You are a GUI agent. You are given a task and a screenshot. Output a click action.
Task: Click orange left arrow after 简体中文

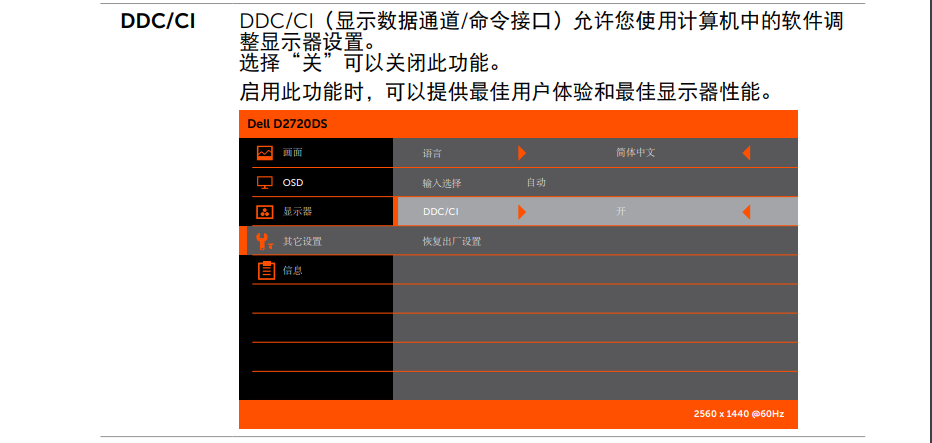746,153
